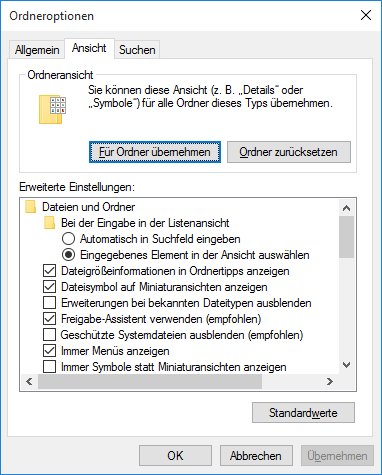Click the horizontal scrollbar thumb
The width and height of the screenshot is (382, 475).
(x=150, y=381)
